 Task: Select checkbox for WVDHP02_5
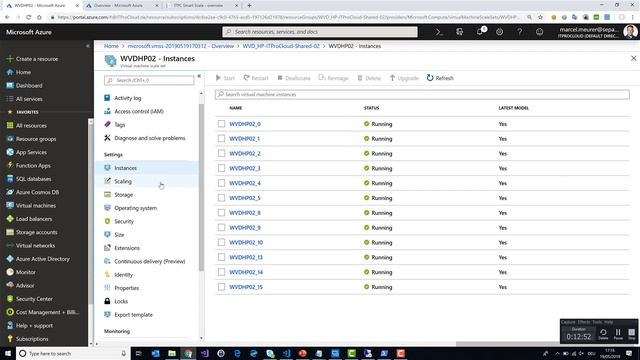coord(221,198)
